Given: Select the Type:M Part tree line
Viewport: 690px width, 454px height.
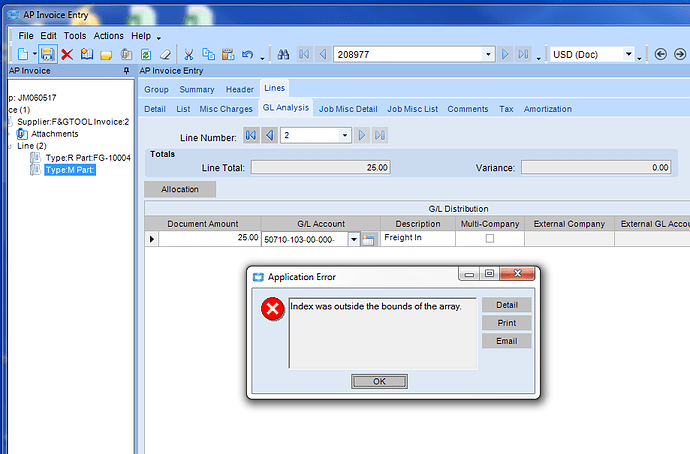Looking at the screenshot, I should (x=70, y=170).
